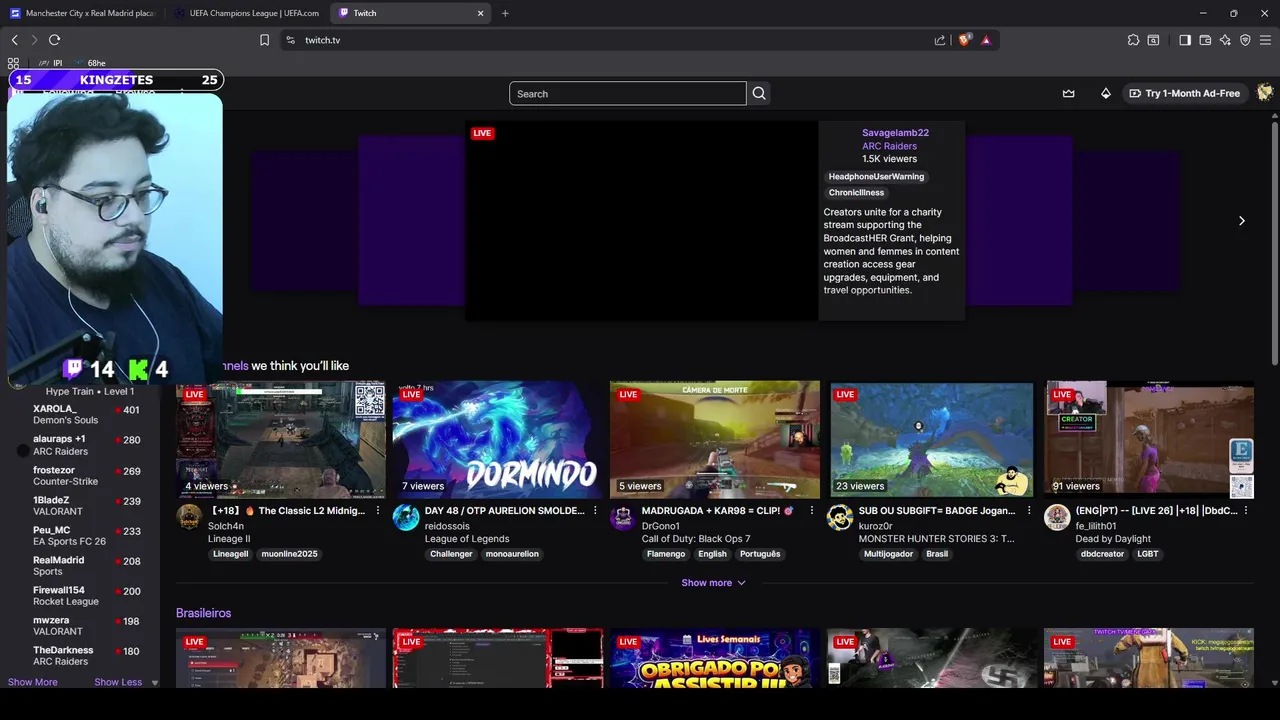Open options for MADRUGADA KAR98 stream
The width and height of the screenshot is (1280, 720).
click(x=812, y=510)
